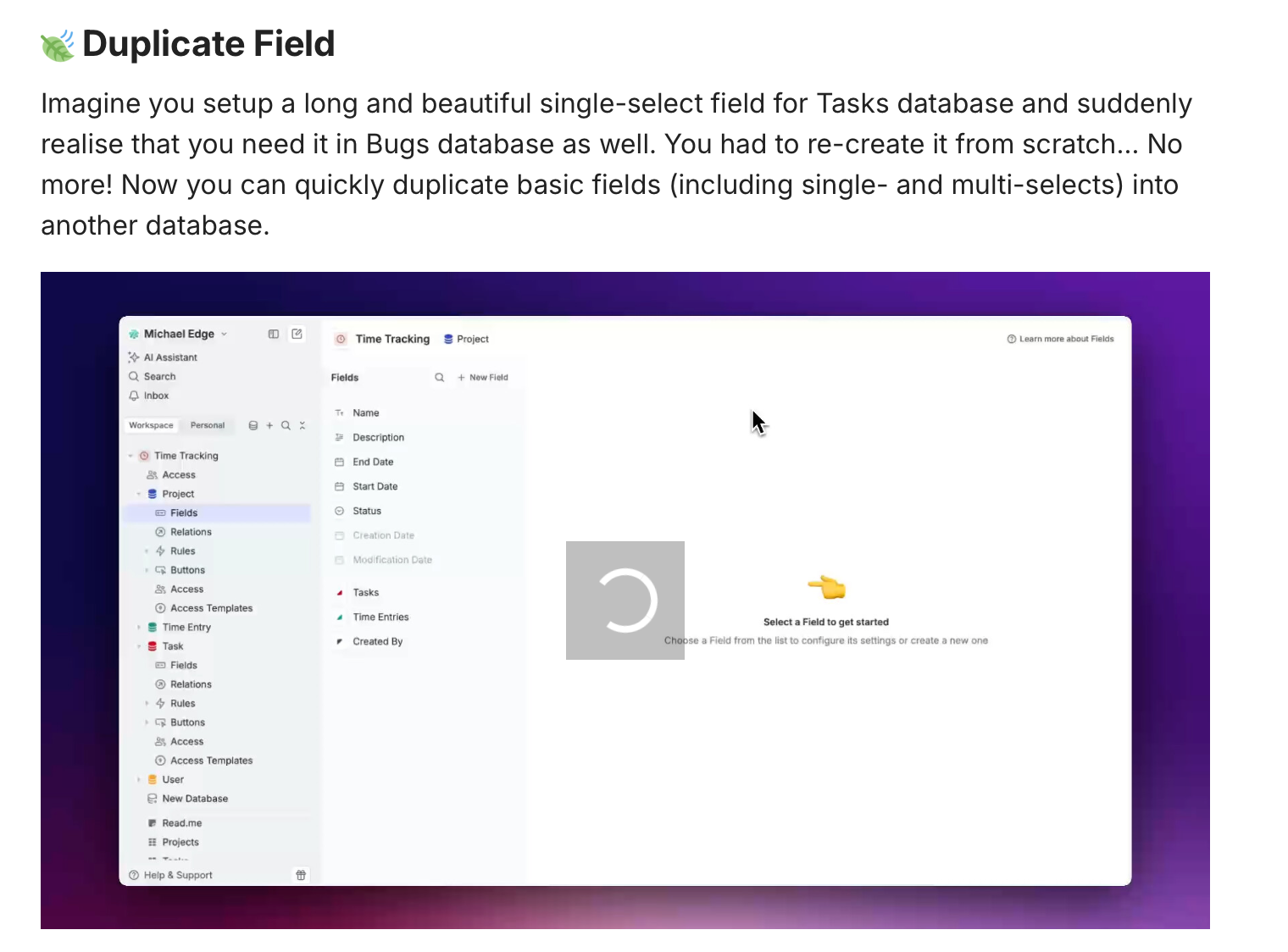Click the database icon beside Personal tab
The height and width of the screenshot is (952, 1288).
coord(253,425)
